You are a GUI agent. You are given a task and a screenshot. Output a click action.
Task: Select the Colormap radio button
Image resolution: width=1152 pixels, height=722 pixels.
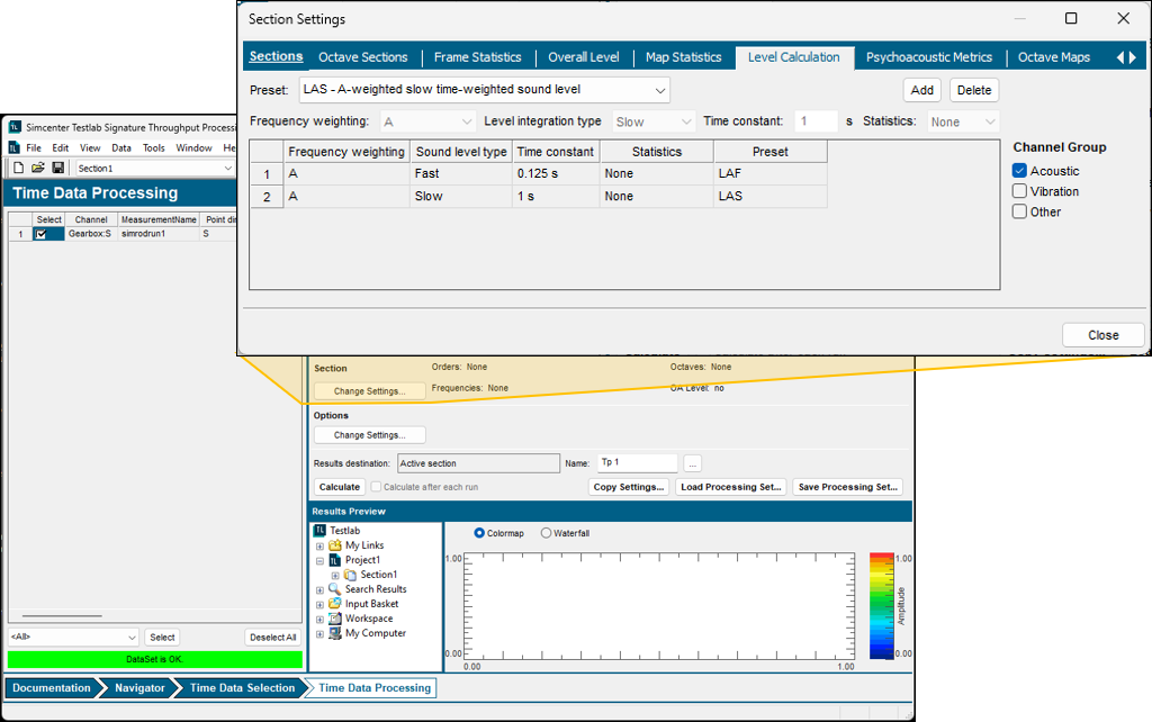(479, 533)
